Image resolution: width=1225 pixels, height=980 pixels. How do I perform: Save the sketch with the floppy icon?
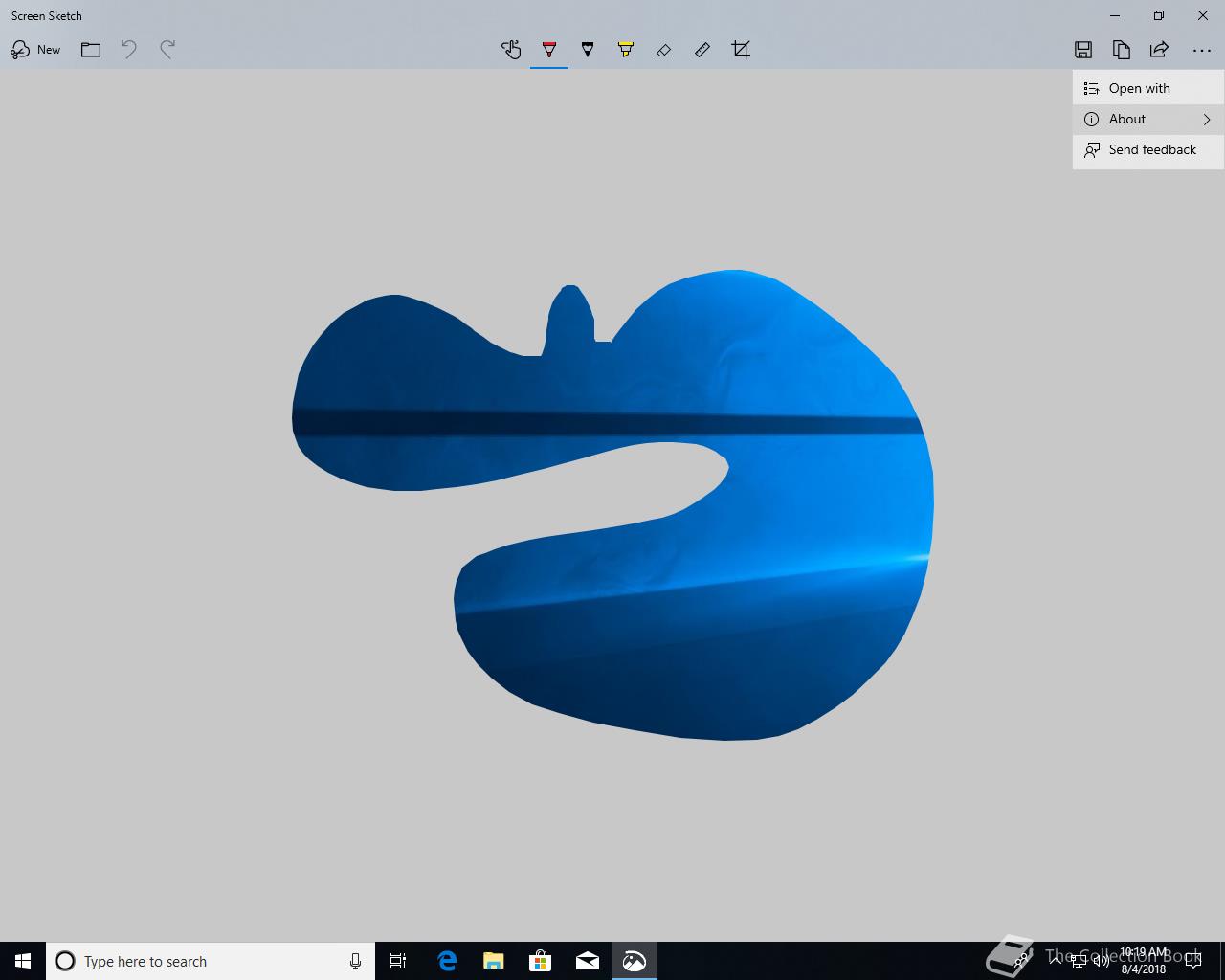1083,50
